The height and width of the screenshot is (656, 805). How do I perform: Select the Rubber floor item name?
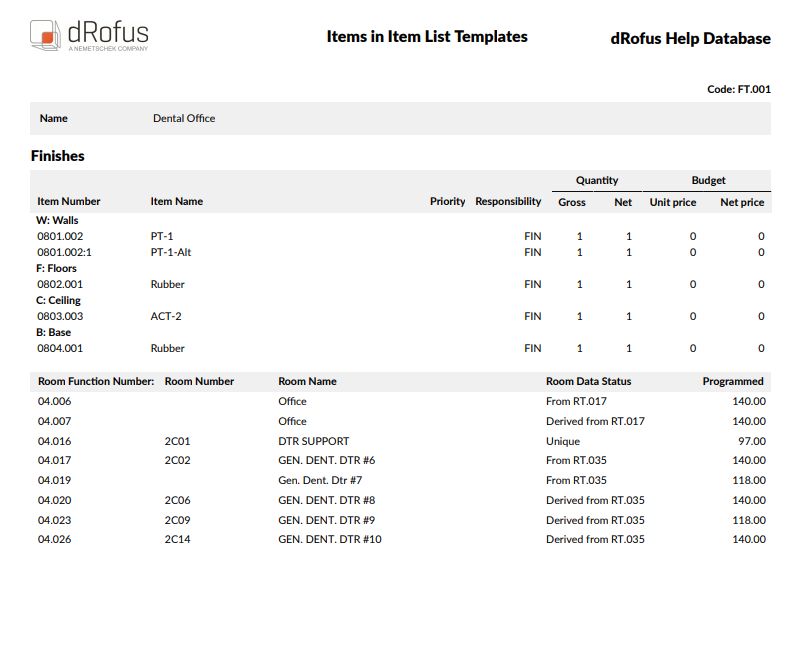pyautogui.click(x=167, y=284)
